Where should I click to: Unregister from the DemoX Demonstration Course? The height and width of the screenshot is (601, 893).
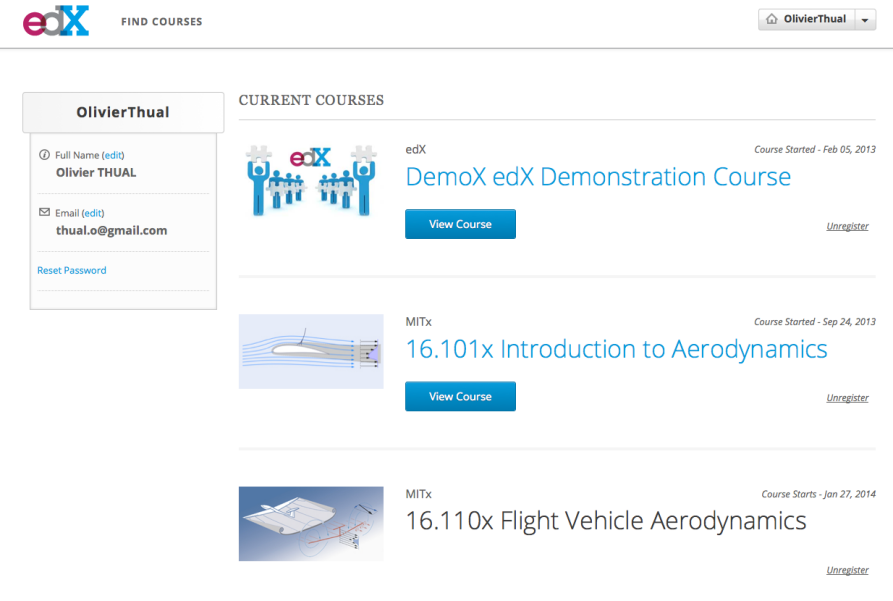(847, 226)
